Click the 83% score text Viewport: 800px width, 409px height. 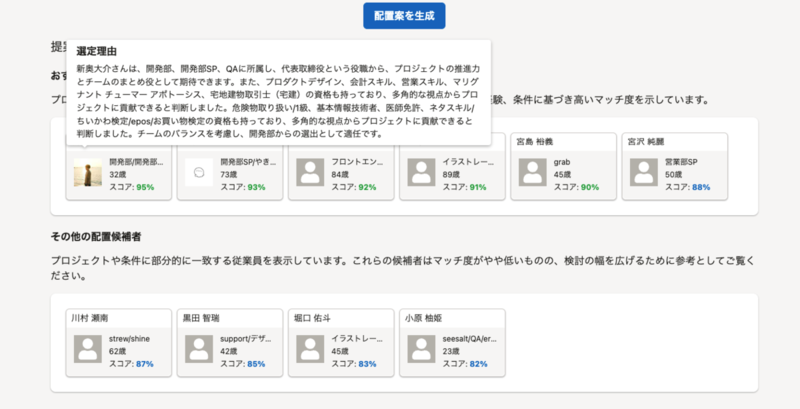367,364
